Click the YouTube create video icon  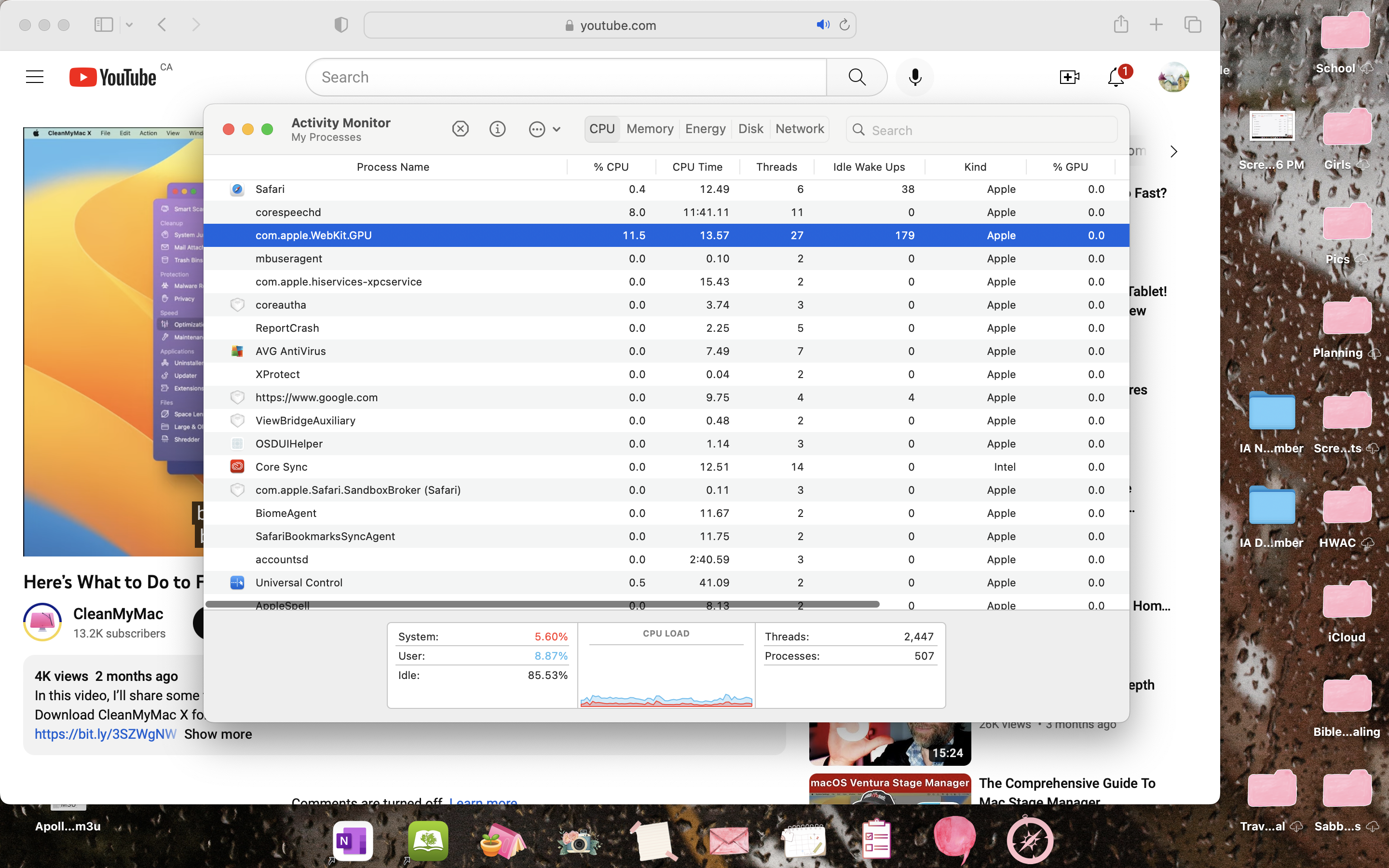point(1069,77)
